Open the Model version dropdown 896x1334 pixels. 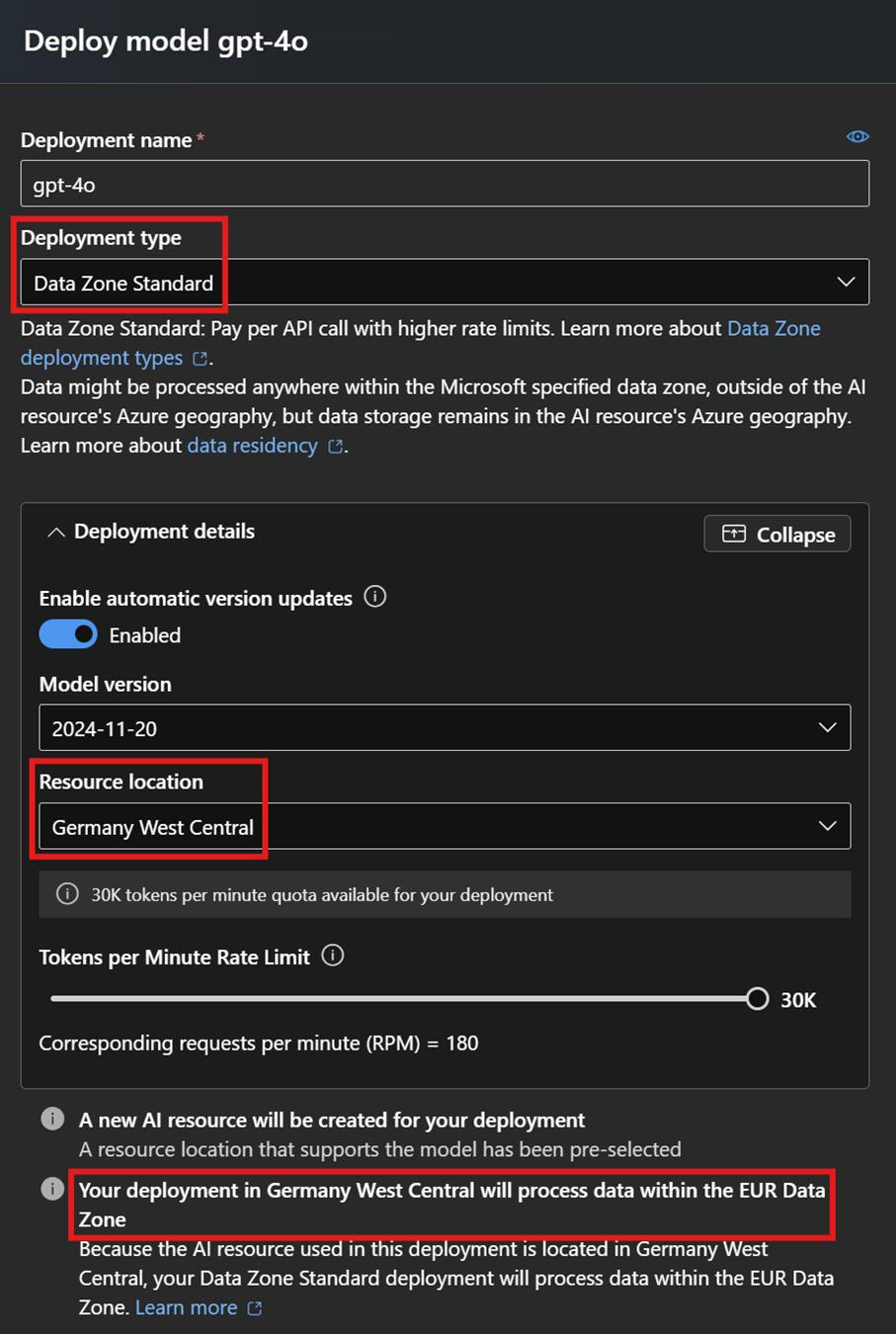click(x=445, y=727)
